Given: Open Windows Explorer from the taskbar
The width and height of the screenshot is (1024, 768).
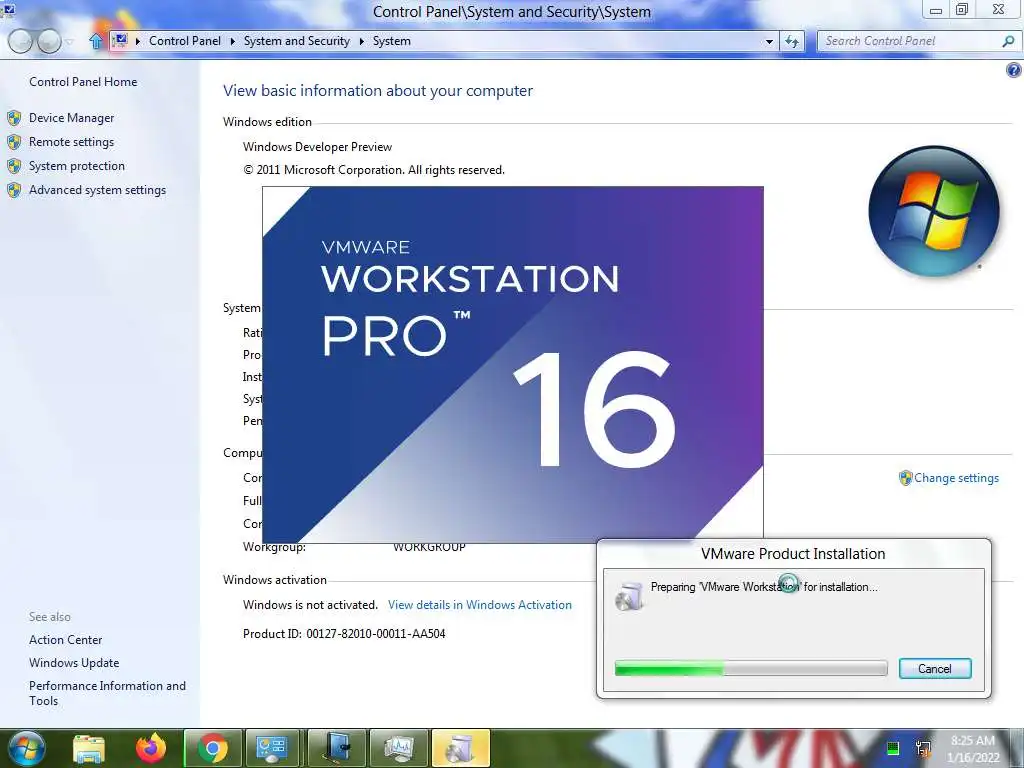Looking at the screenshot, I should (89, 748).
